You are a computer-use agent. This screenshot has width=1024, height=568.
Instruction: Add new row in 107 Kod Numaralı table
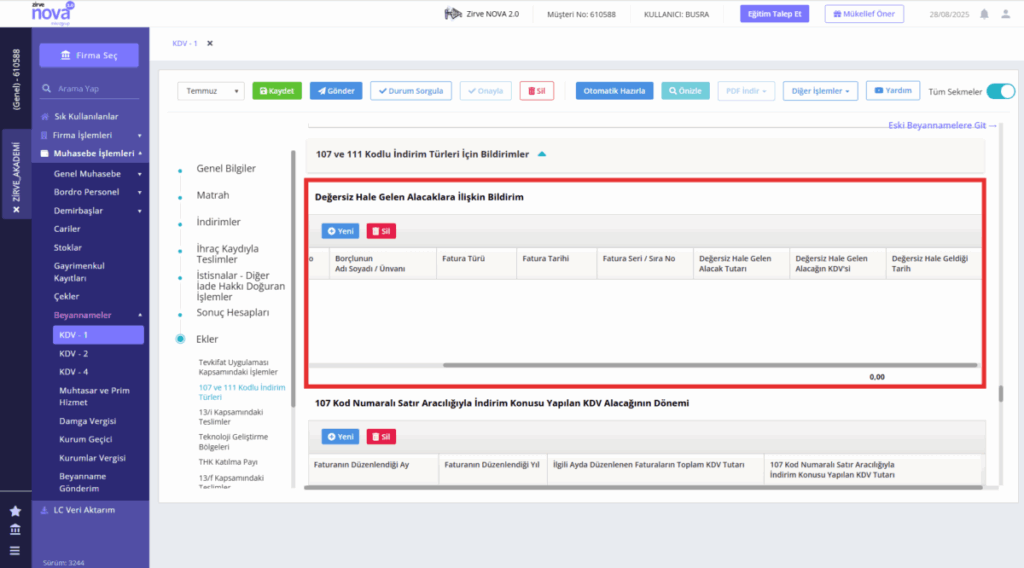[340, 437]
